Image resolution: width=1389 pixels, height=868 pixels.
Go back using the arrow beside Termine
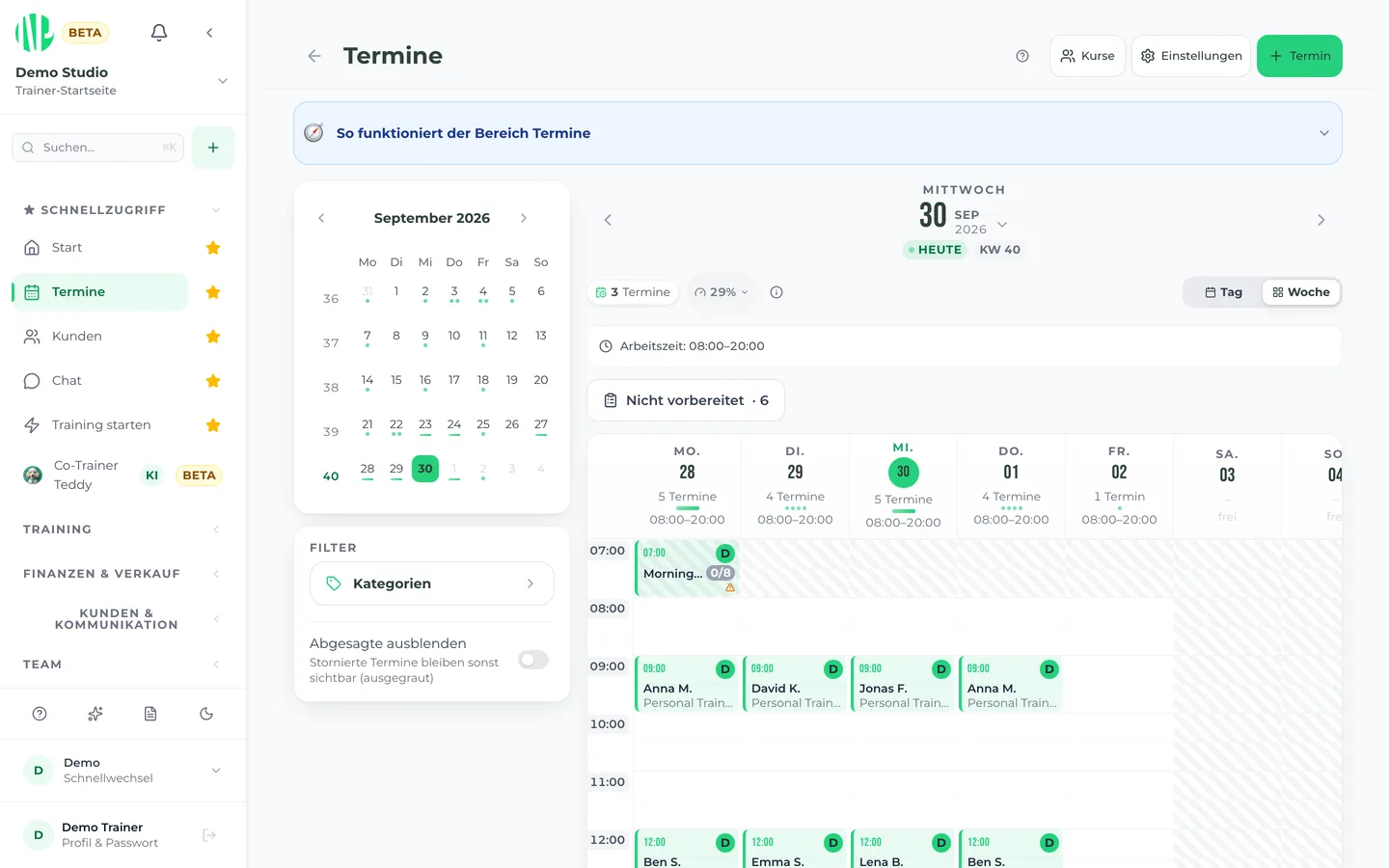coord(314,56)
